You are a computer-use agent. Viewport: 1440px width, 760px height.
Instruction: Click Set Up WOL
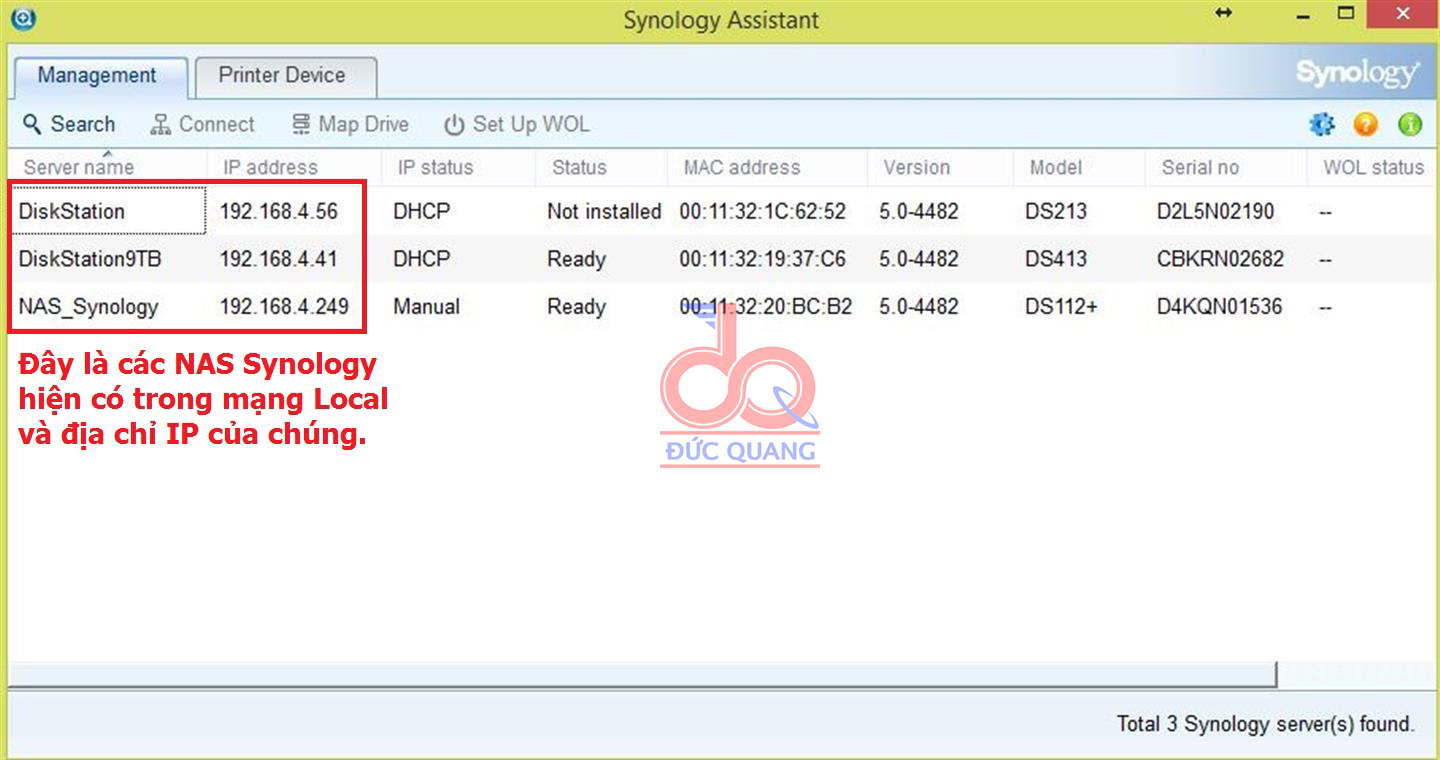[517, 124]
